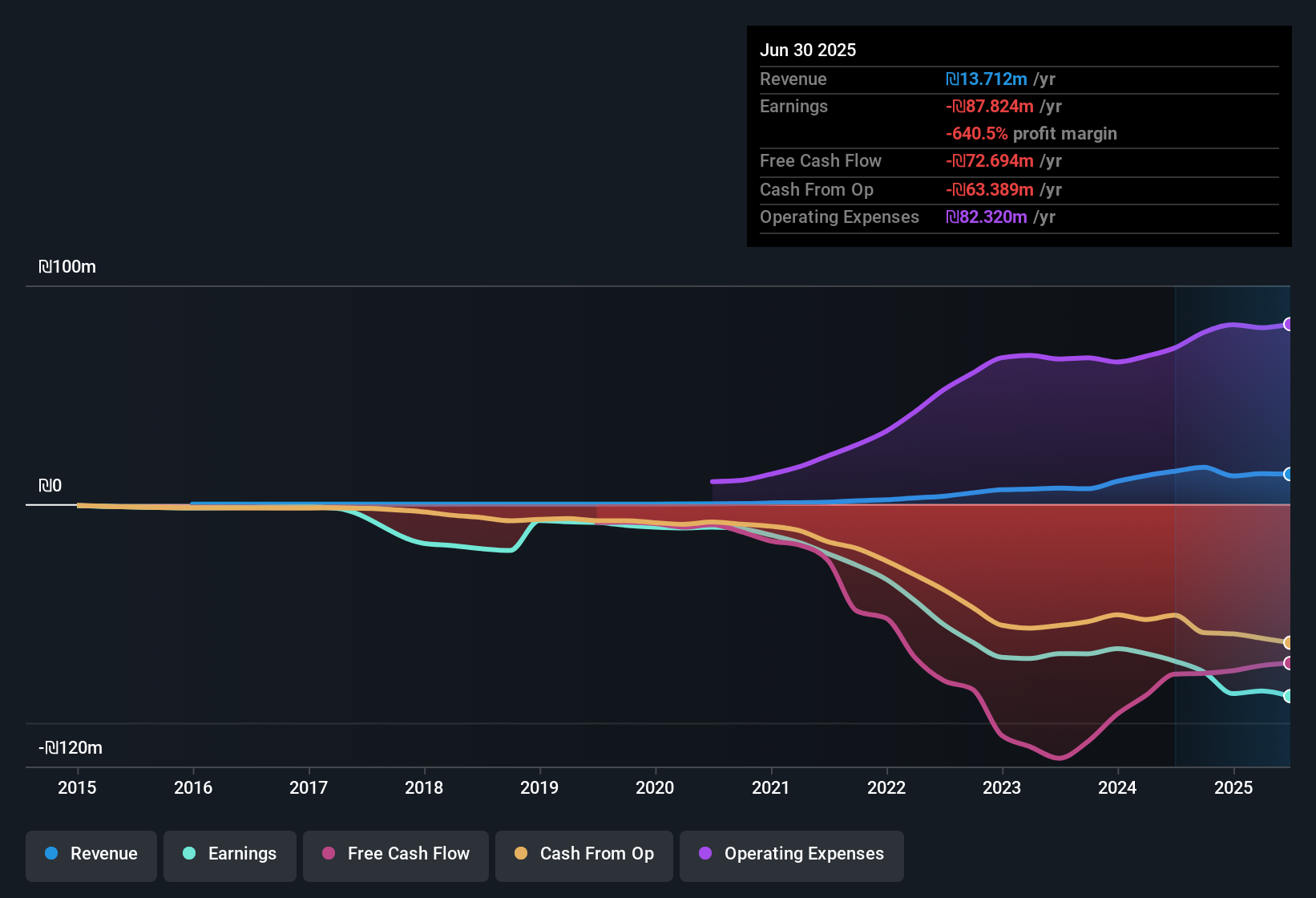Viewport: 1316px width, 898px height.
Task: Click the ₪0 y-axis label
Action: pos(50,485)
